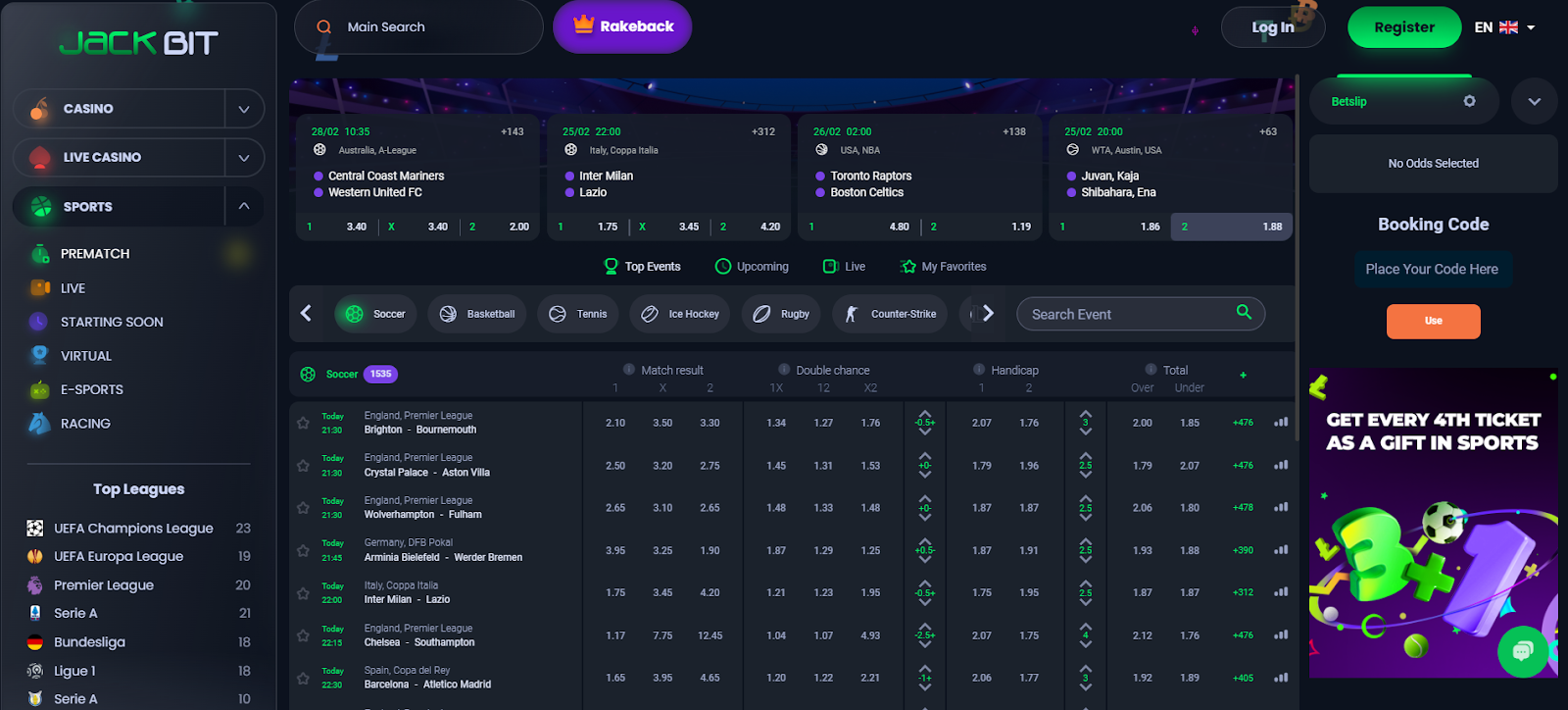Select the Ice Hockey sport filter

click(x=680, y=314)
